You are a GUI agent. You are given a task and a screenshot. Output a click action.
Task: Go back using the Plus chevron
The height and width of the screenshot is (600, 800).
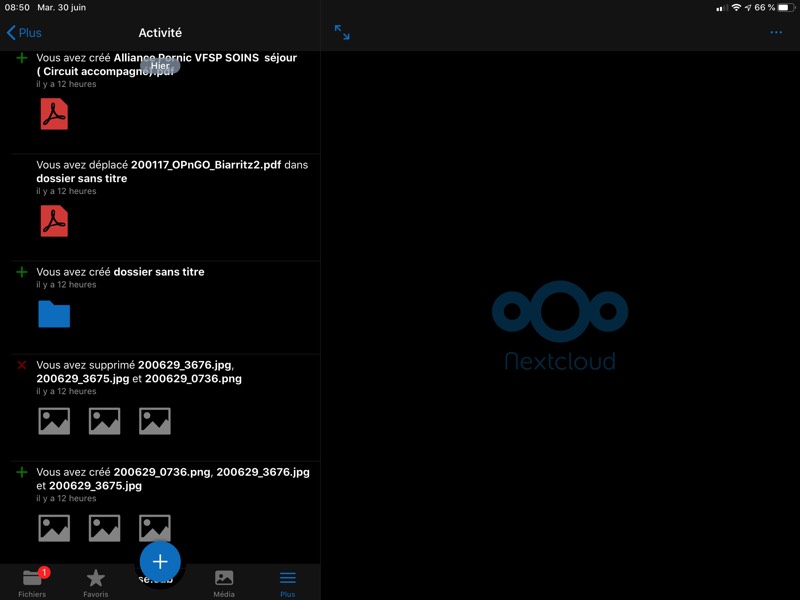pos(24,33)
